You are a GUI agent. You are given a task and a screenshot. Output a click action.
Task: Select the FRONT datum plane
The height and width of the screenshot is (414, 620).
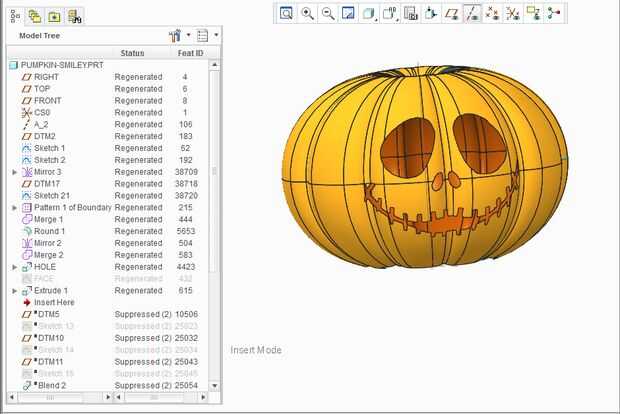(47, 100)
